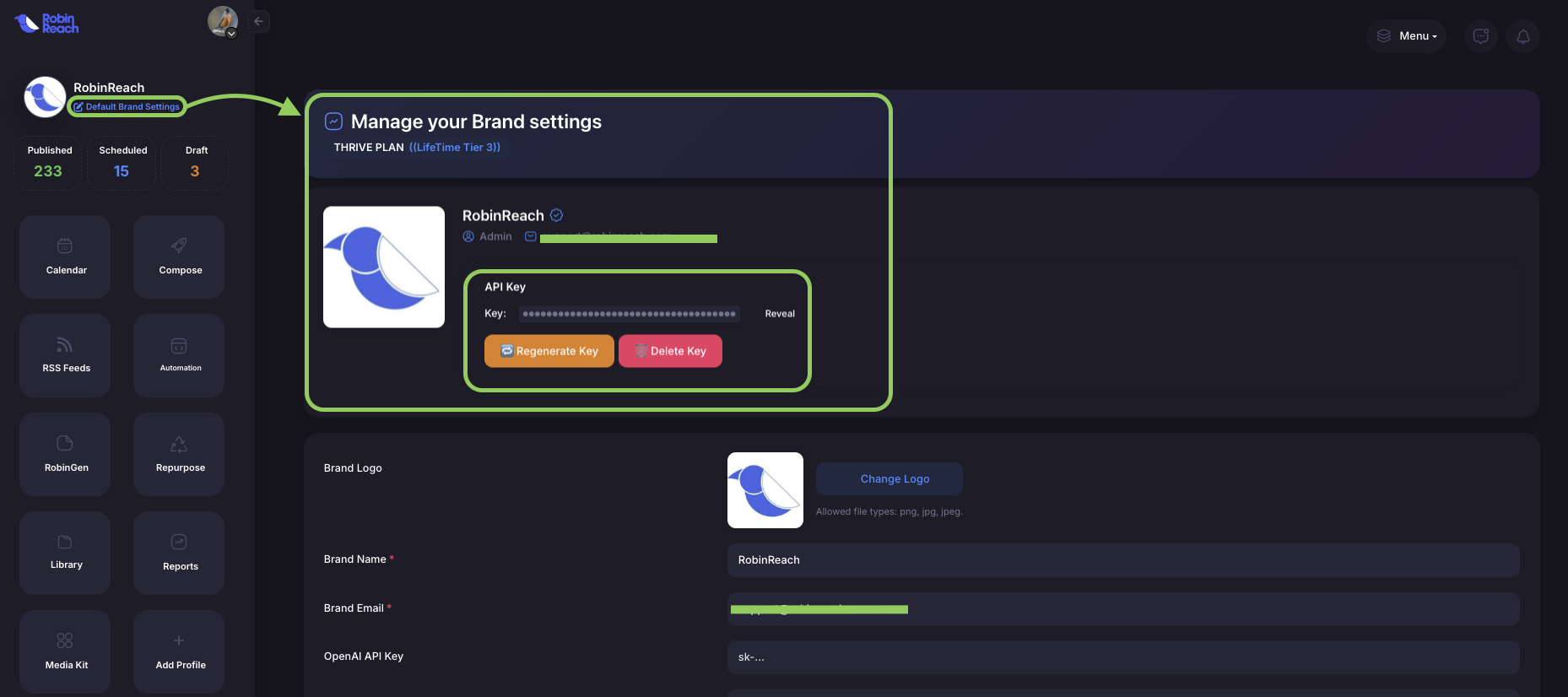This screenshot has height=697, width=1568.
Task: Open Default Brand Settings link
Action: (127, 107)
